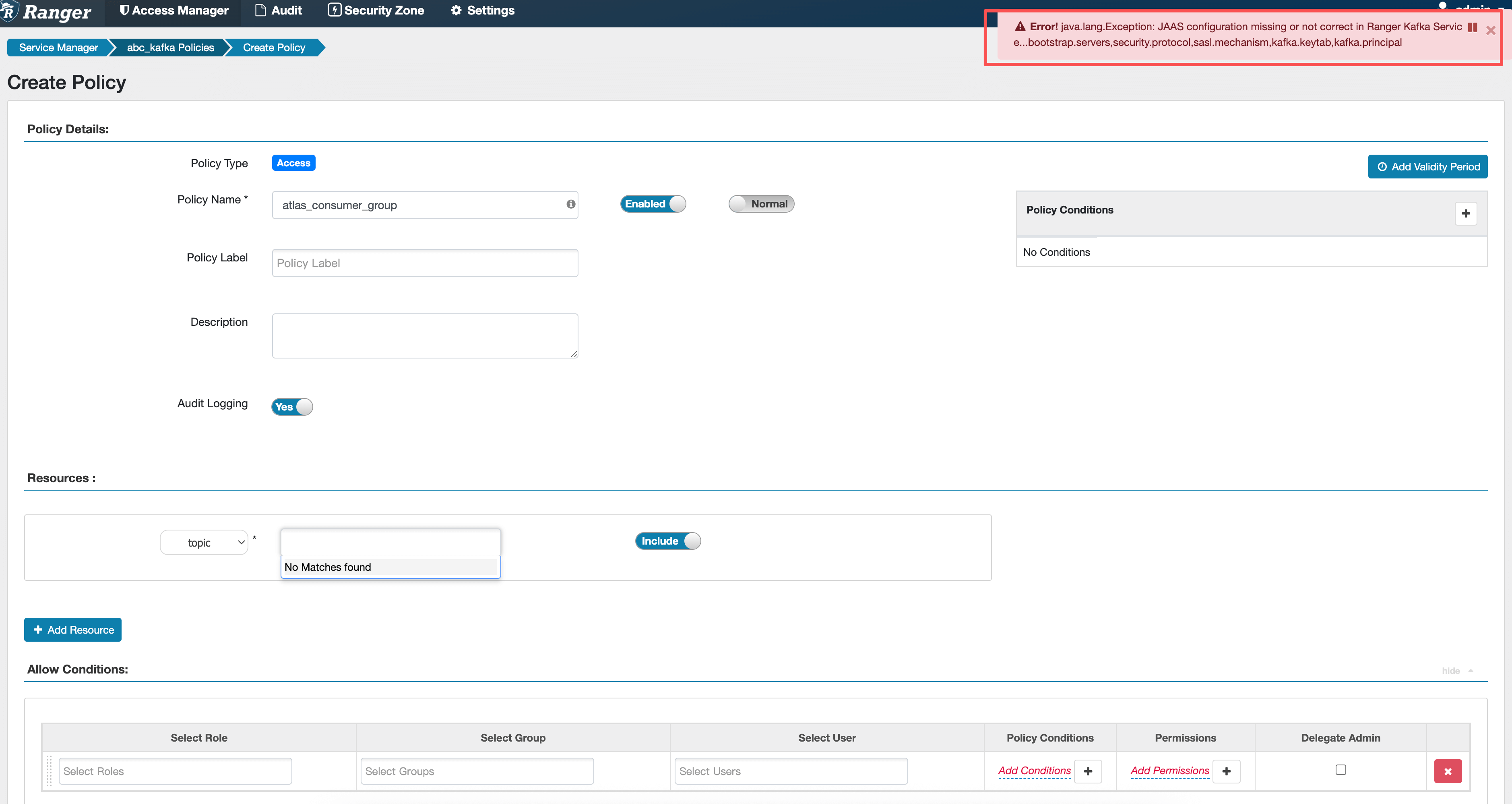Screen dimensions: 1512x804
Task: Add a policy condition with plus icon
Action: coord(1466,214)
